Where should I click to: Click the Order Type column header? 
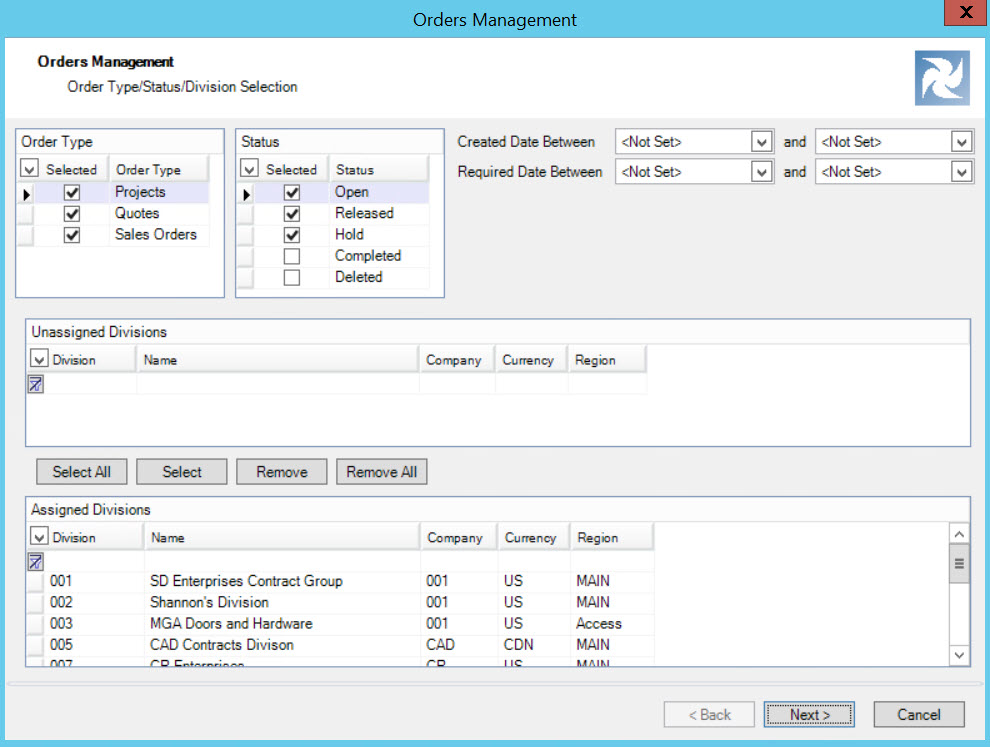tap(158, 169)
